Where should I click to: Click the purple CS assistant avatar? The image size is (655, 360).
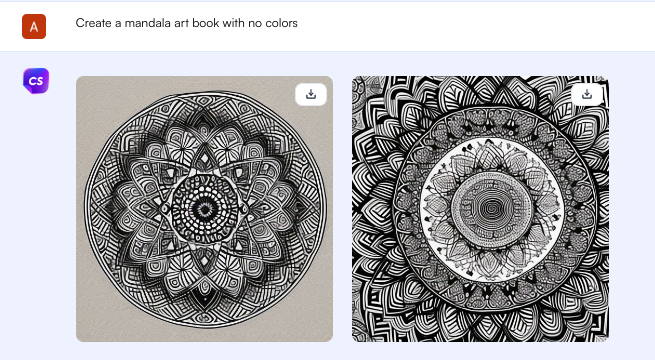[36, 81]
